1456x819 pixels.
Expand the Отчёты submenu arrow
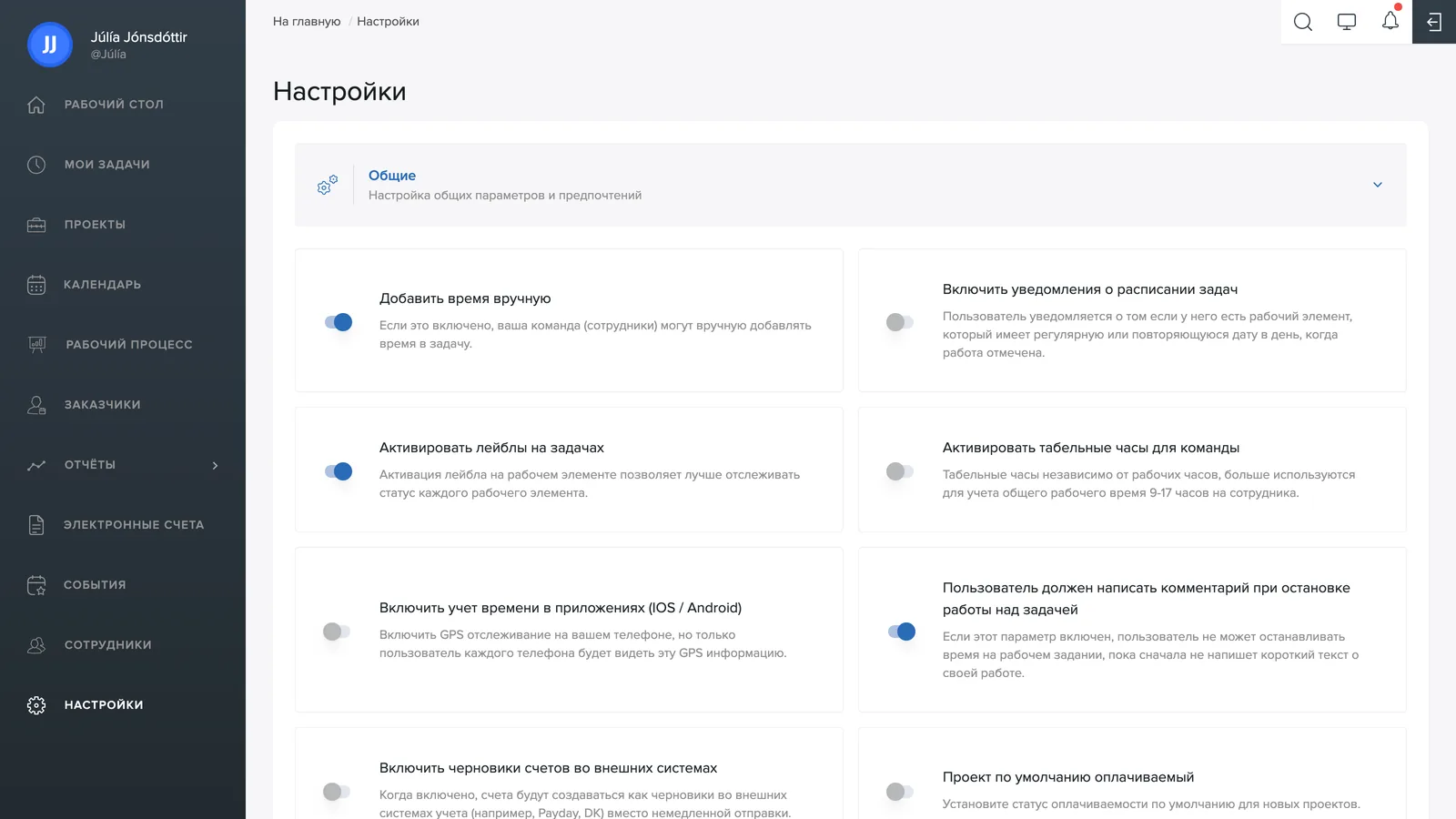[x=216, y=465]
